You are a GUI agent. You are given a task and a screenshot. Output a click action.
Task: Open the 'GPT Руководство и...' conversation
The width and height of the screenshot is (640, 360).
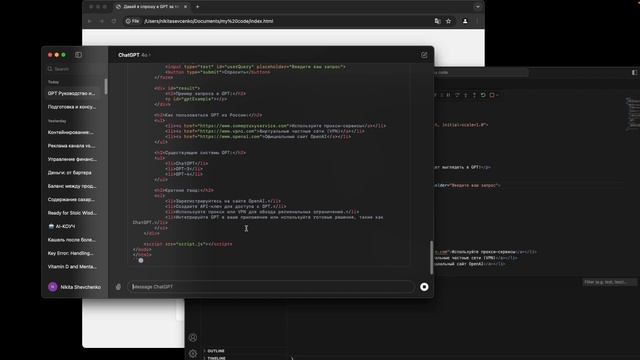pos(73,93)
